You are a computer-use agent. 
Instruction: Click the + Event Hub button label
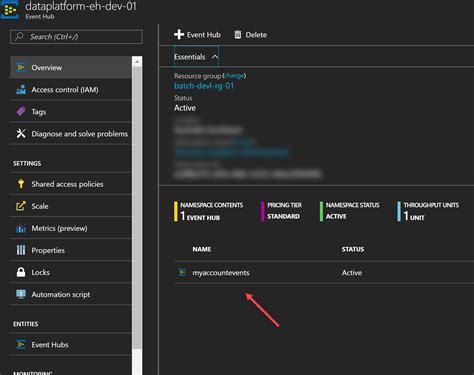click(x=204, y=35)
